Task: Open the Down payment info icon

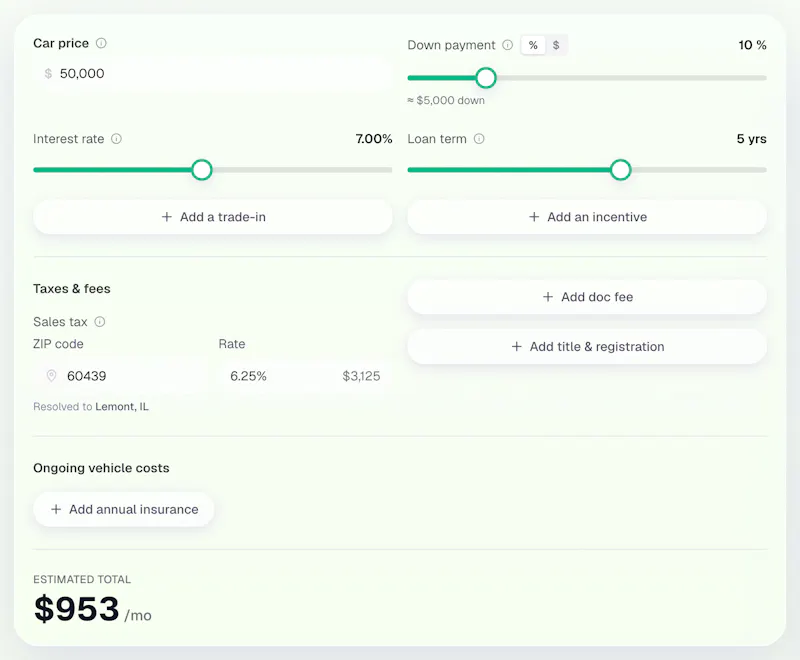Action: tap(507, 45)
